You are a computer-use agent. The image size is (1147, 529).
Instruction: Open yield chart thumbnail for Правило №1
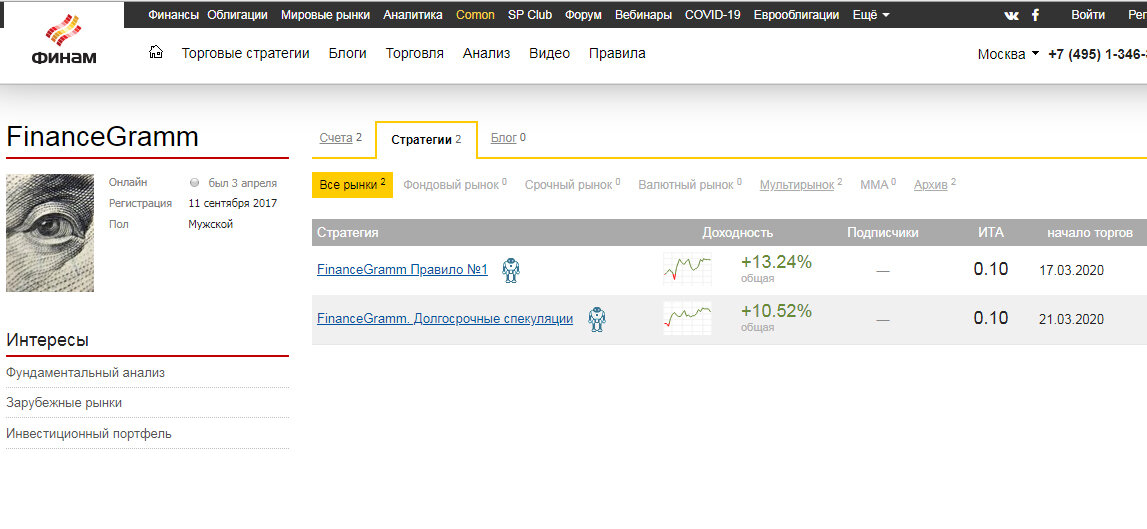688,269
